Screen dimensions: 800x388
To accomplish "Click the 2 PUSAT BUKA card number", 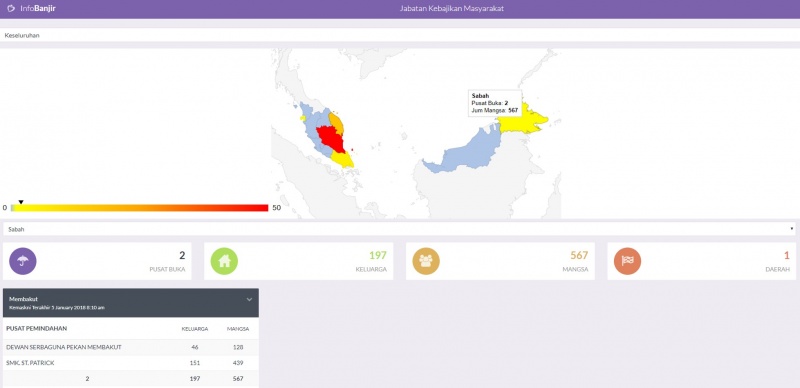I will coord(182,255).
